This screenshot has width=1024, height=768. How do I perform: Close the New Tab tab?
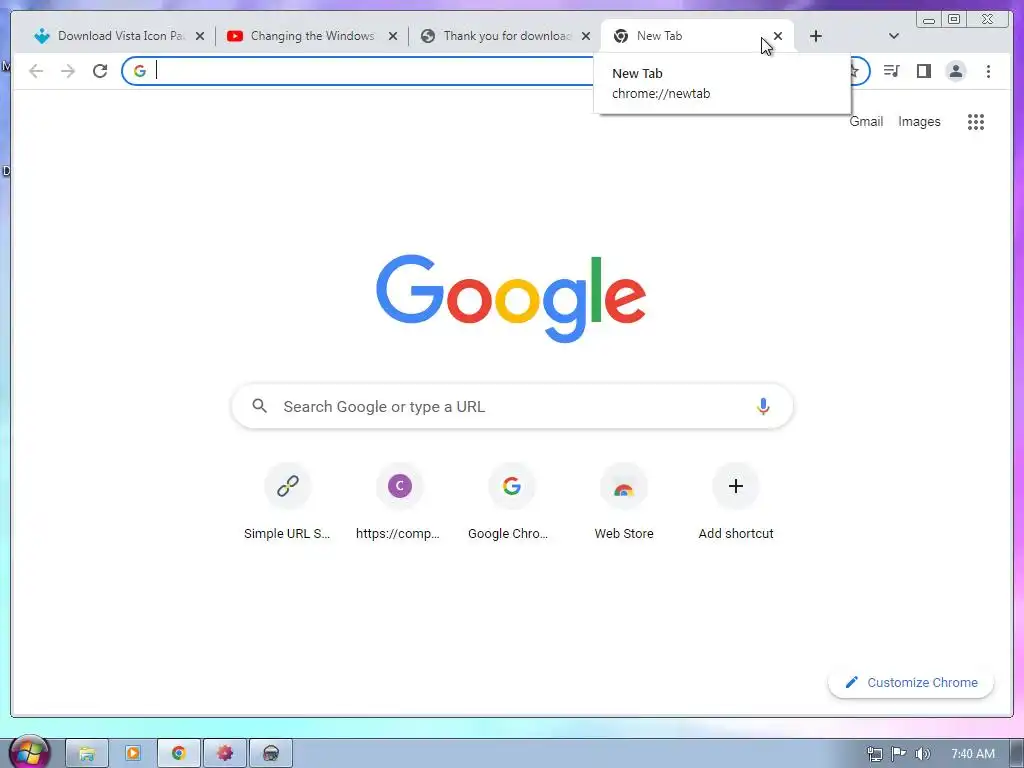point(778,36)
